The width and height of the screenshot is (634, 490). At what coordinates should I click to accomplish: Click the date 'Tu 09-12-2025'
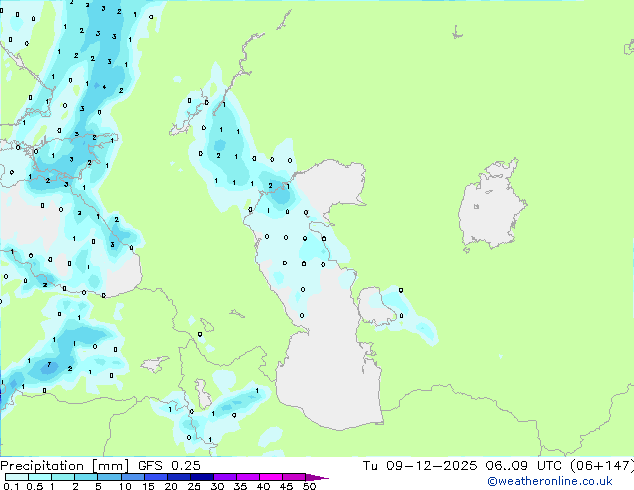click(x=420, y=466)
